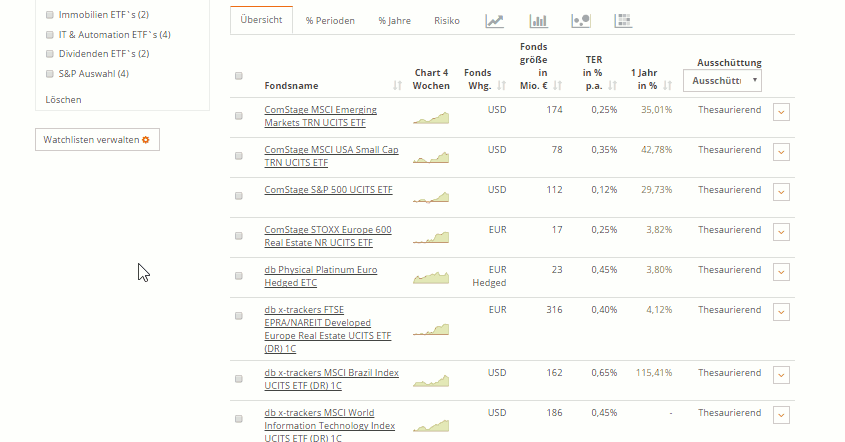
Task: Sort by Fondsgröße in Mio. € arrows
Action: click(x=558, y=86)
